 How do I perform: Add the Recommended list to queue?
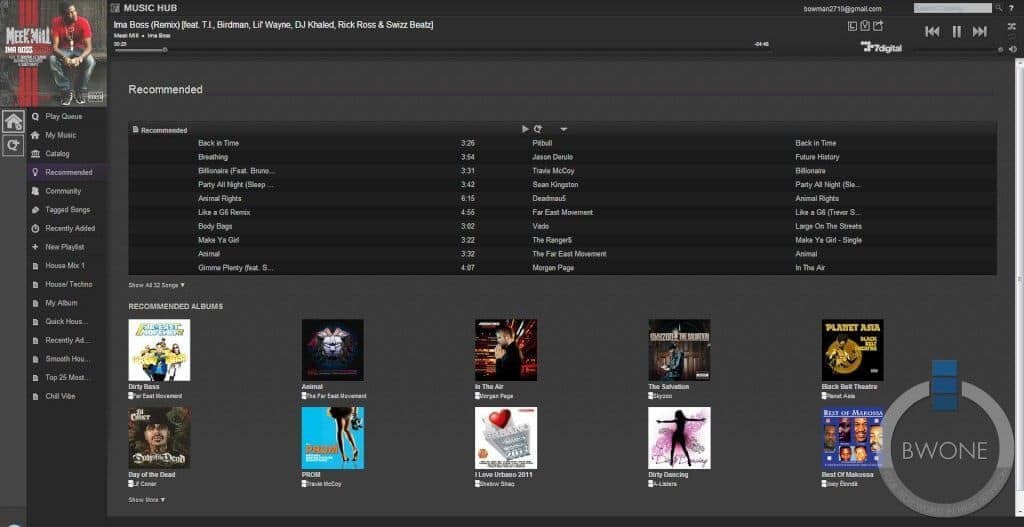coord(537,129)
